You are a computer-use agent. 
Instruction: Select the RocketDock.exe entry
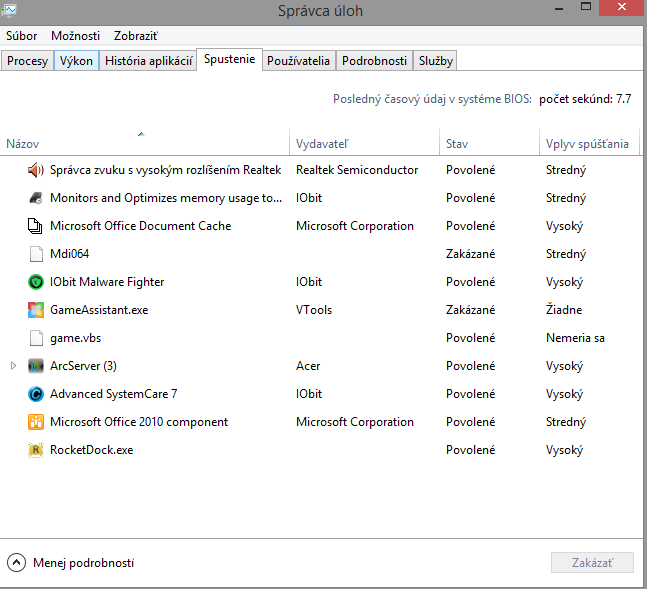pos(321,450)
